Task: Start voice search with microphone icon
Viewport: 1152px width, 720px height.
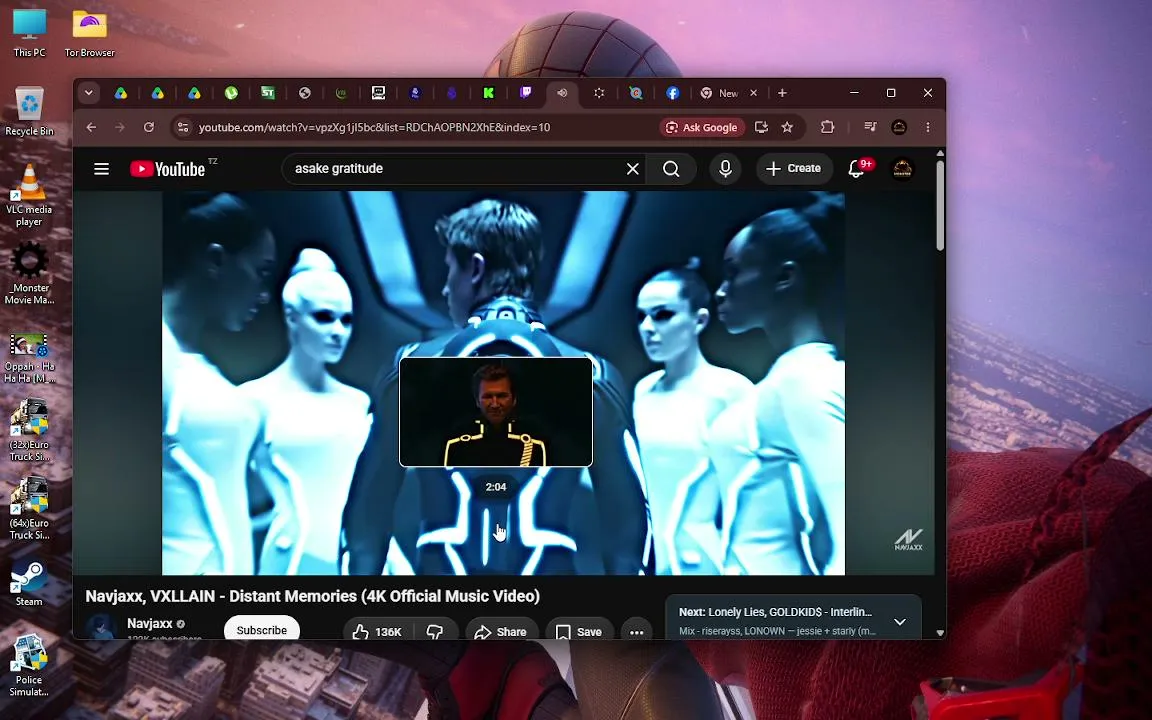Action: coord(725,169)
